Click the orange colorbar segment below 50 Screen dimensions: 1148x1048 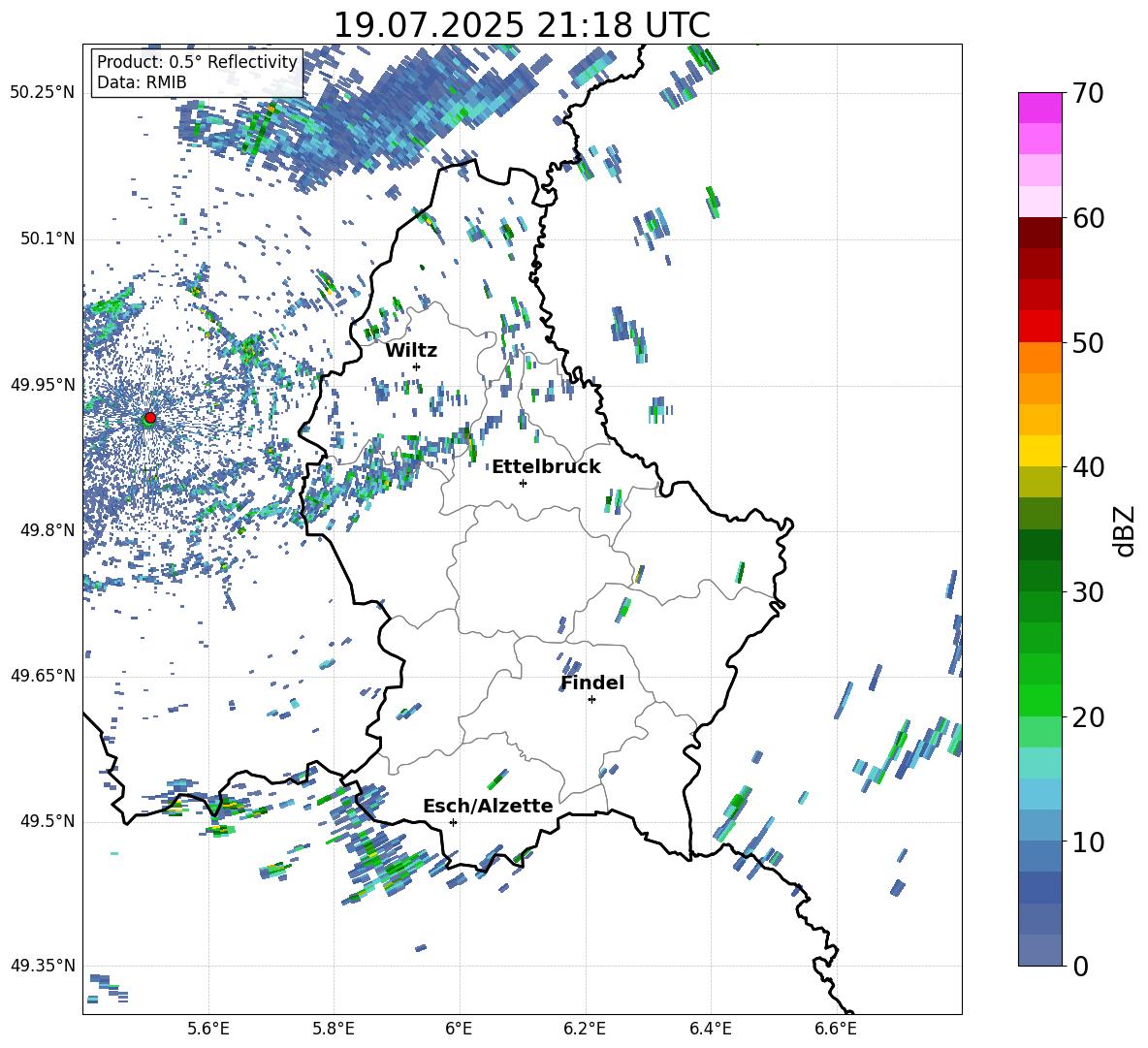coord(1039,358)
